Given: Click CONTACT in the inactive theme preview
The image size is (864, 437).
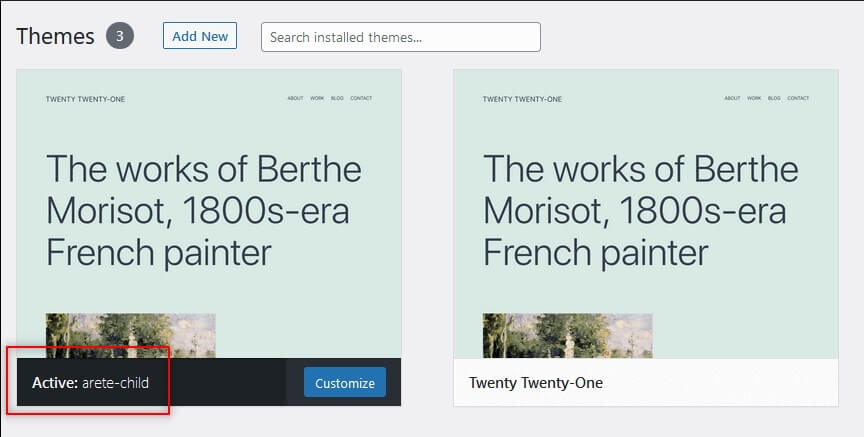Looking at the screenshot, I should point(798,98).
